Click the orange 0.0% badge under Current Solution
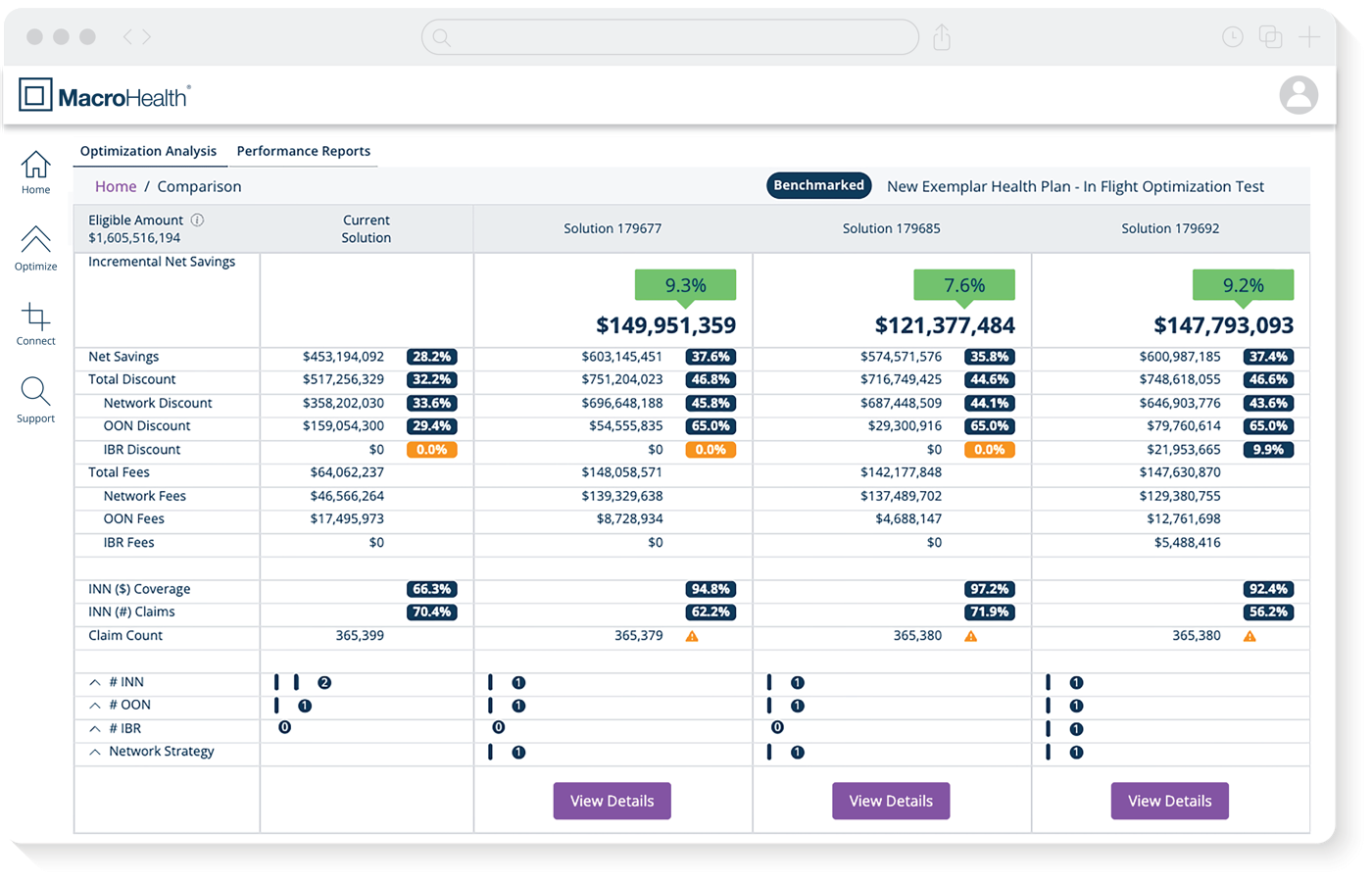The width and height of the screenshot is (1372, 883). tap(432, 450)
